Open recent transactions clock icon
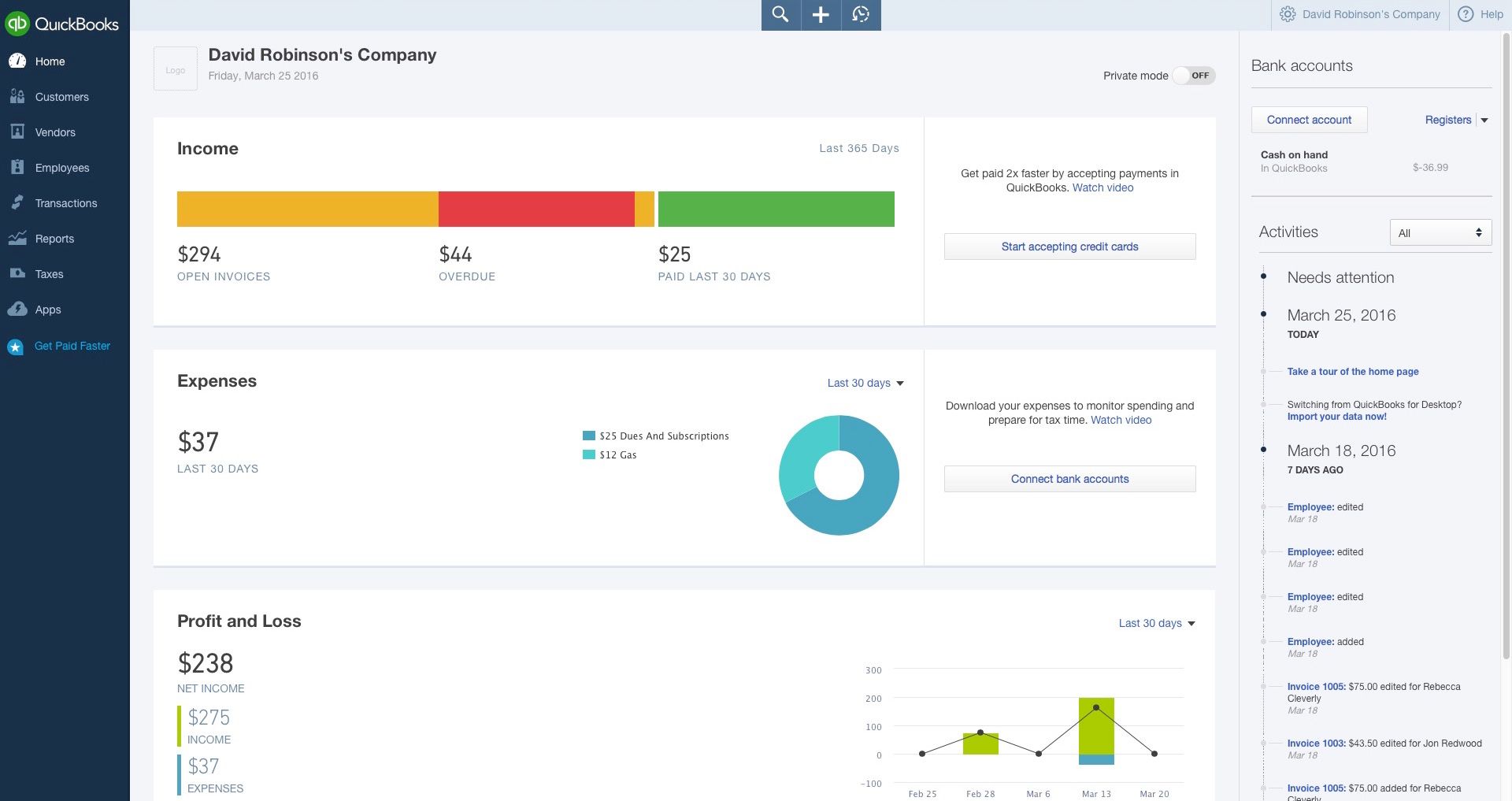The height and width of the screenshot is (801, 1512). 861,15
